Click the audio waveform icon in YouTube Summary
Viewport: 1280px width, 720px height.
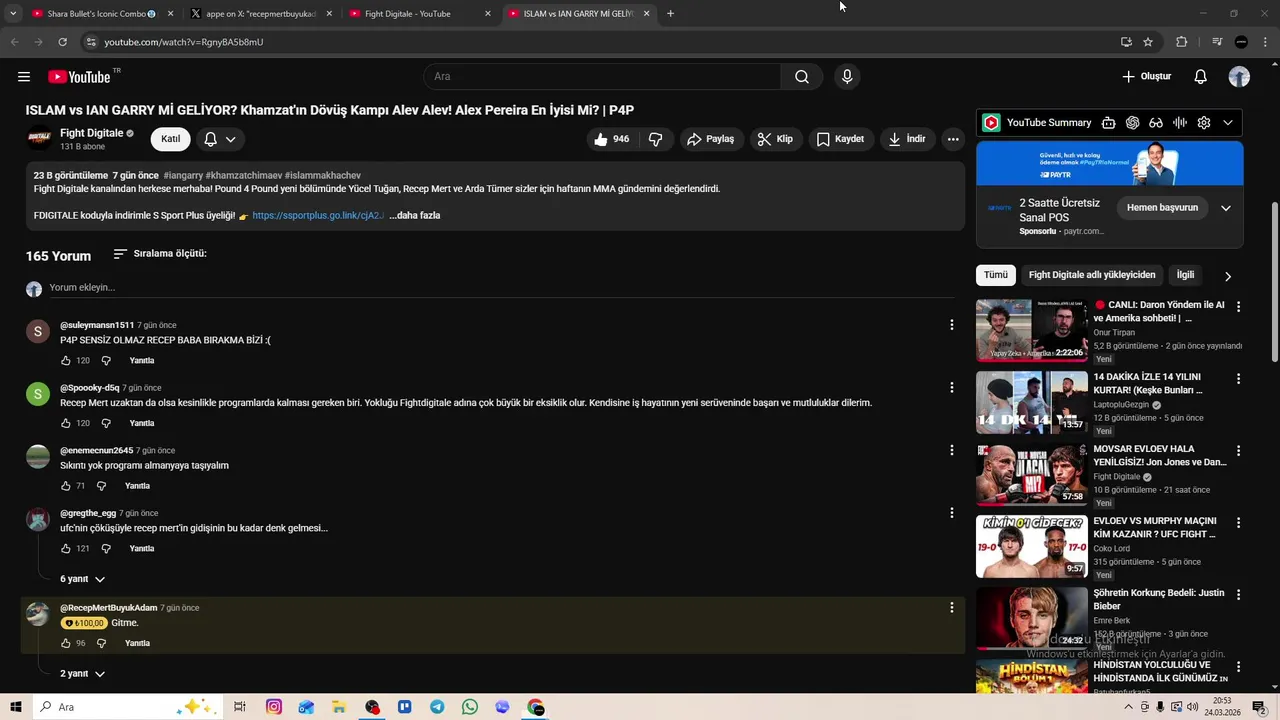coord(1180,123)
